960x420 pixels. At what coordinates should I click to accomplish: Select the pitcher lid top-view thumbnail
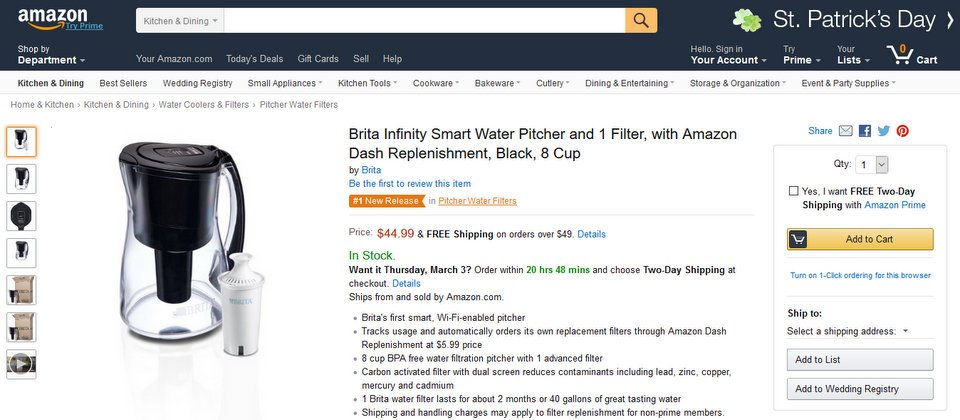click(x=21, y=216)
